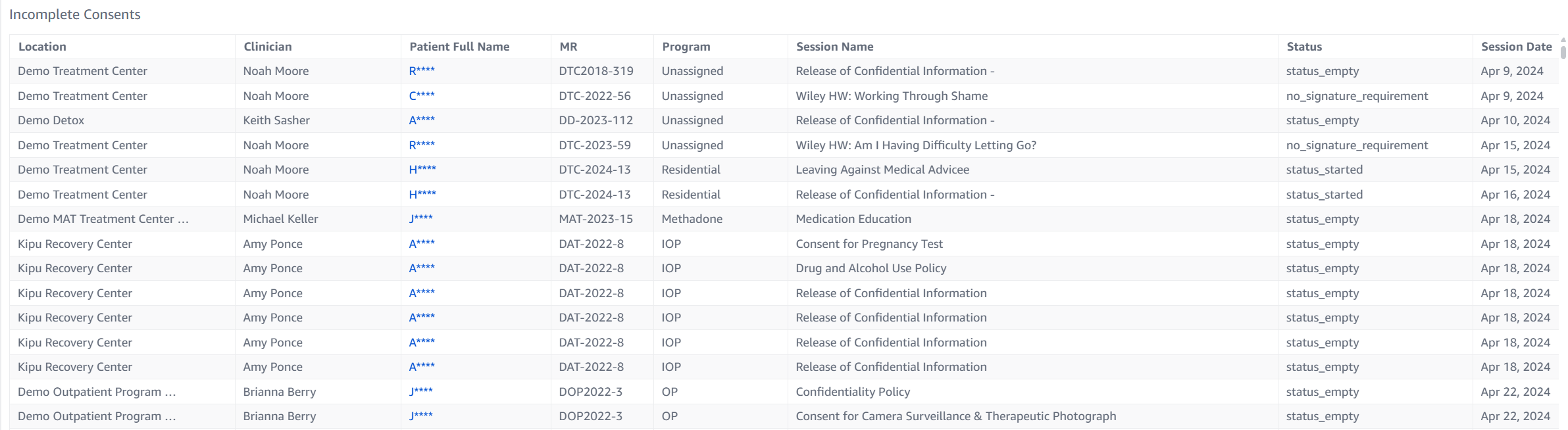This screenshot has width=1568, height=430.
Task: Open patient C**** link
Action: (x=422, y=96)
